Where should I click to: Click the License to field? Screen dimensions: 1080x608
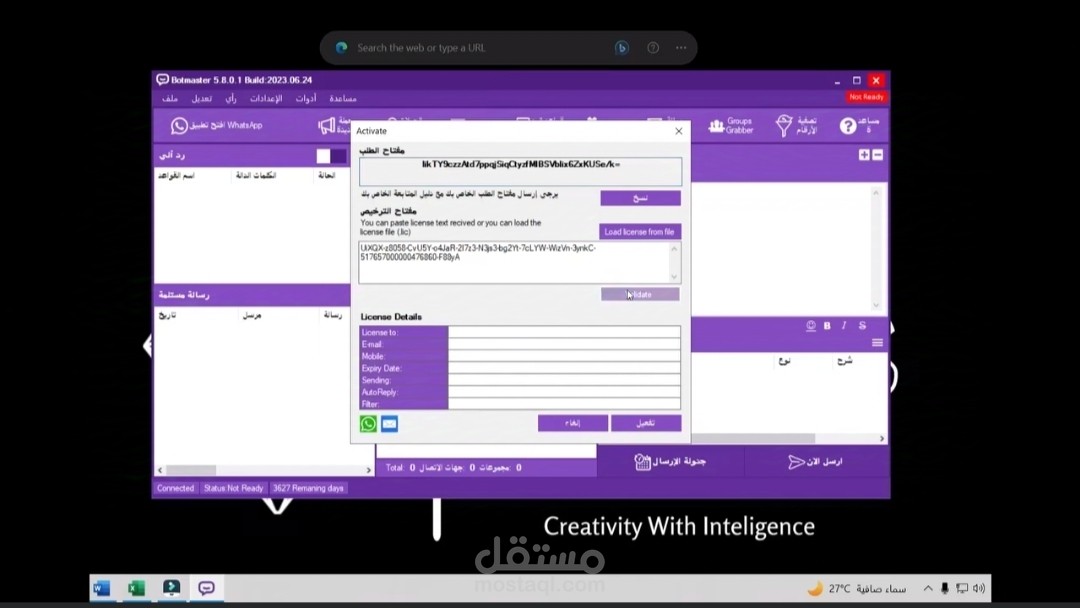(x=564, y=333)
